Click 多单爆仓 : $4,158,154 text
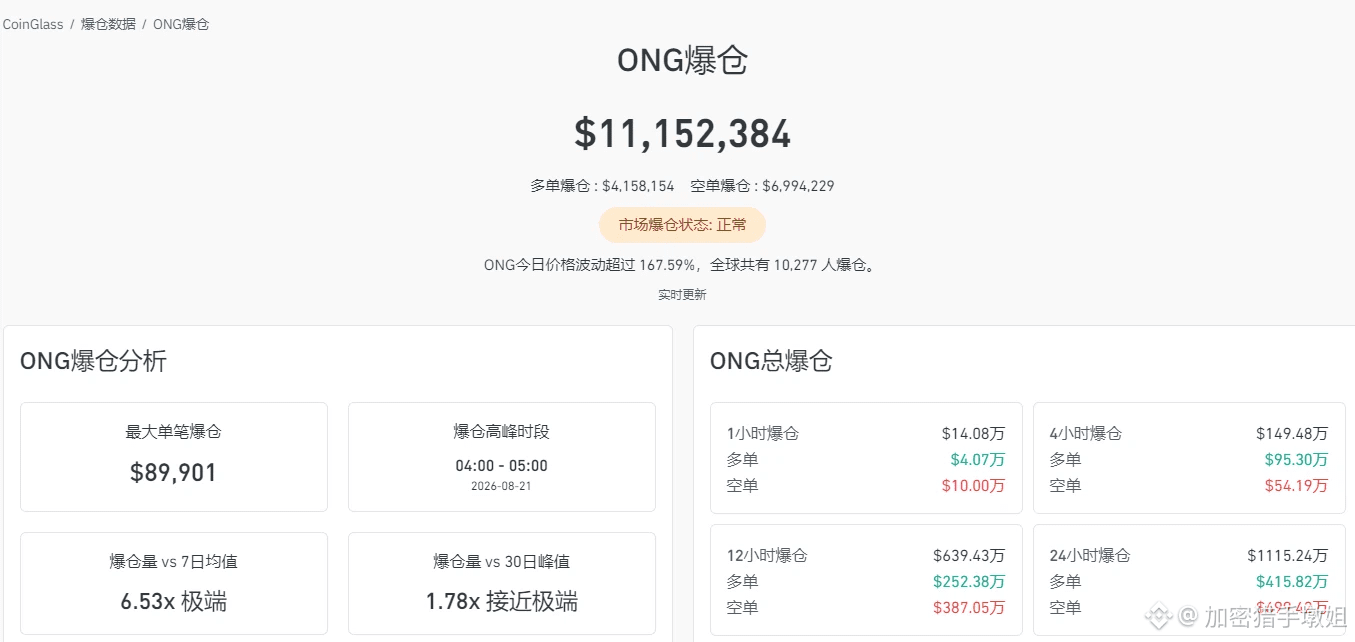The height and width of the screenshot is (642, 1355). click(602, 186)
